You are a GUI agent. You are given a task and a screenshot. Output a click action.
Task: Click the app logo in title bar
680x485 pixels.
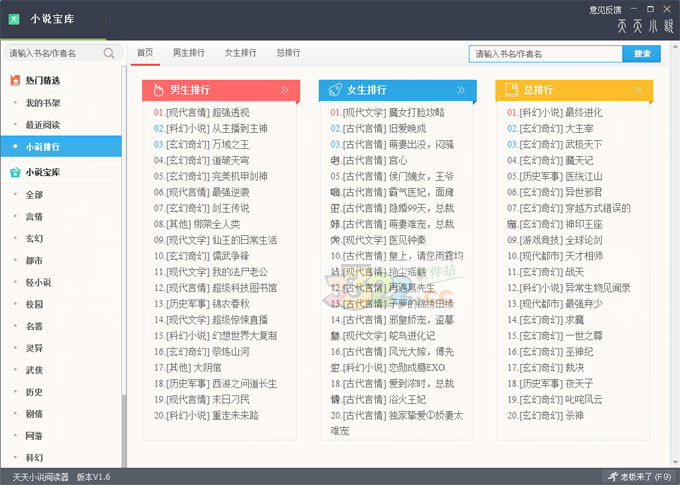(x=15, y=19)
